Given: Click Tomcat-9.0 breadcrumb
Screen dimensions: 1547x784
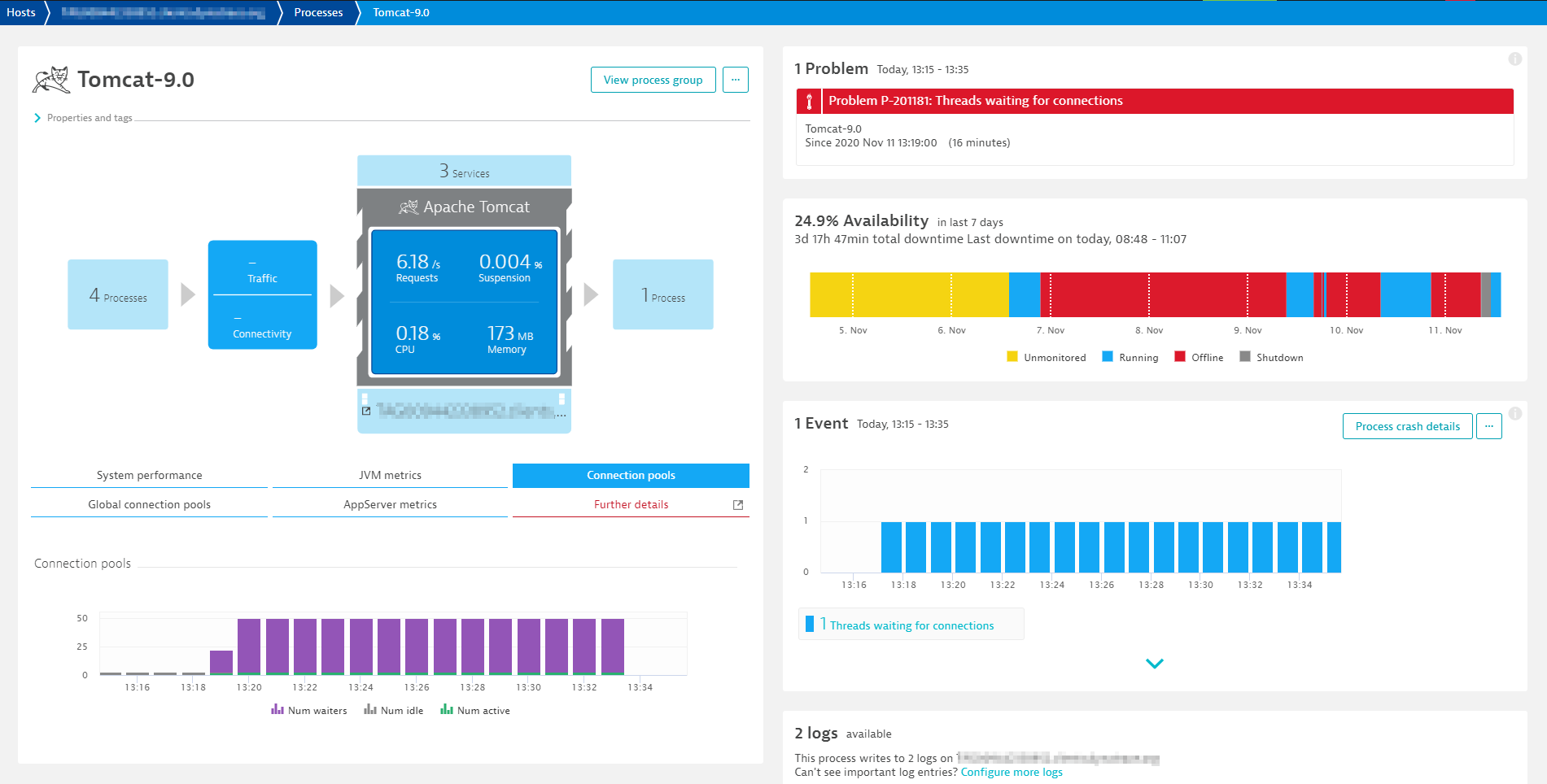Looking at the screenshot, I should pyautogui.click(x=401, y=12).
